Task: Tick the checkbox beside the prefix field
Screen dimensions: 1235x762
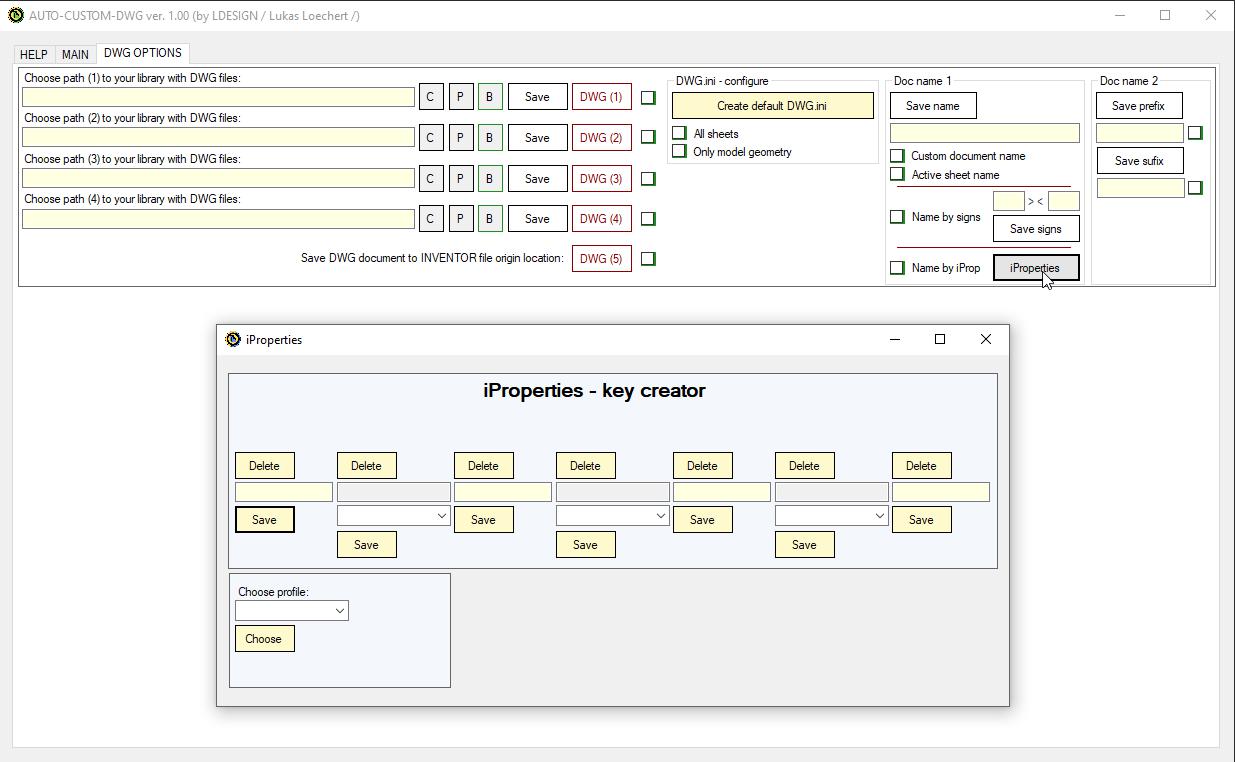Action: (x=1195, y=132)
